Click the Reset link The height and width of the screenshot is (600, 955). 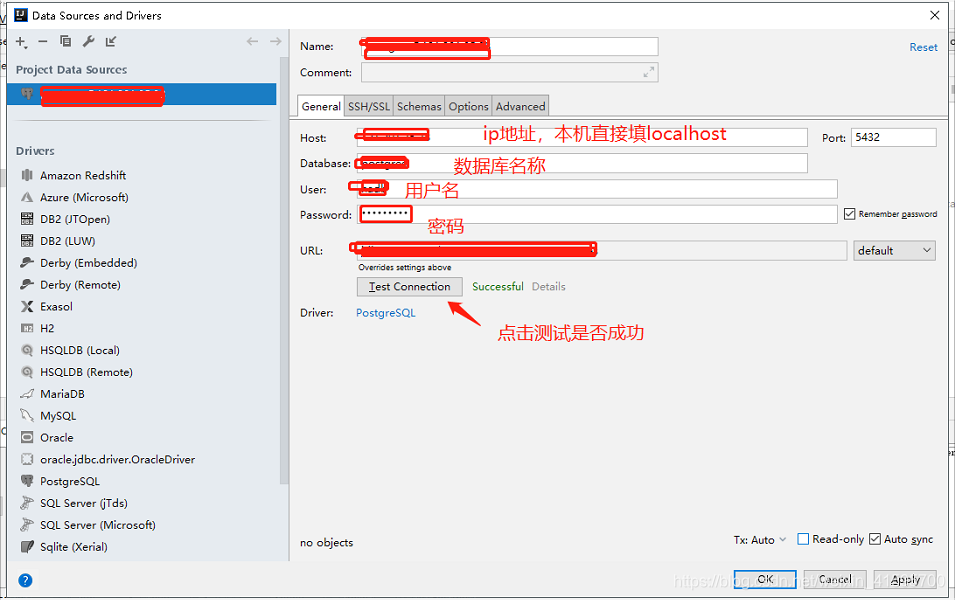923,47
